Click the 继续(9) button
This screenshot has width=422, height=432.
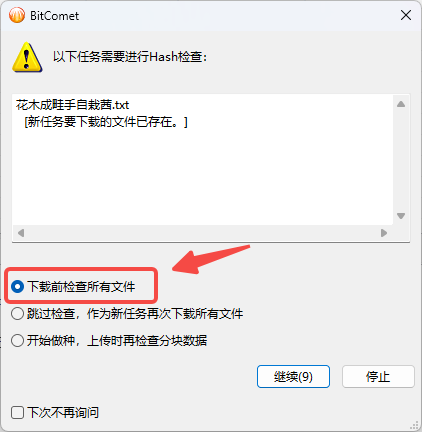pyautogui.click(x=293, y=377)
